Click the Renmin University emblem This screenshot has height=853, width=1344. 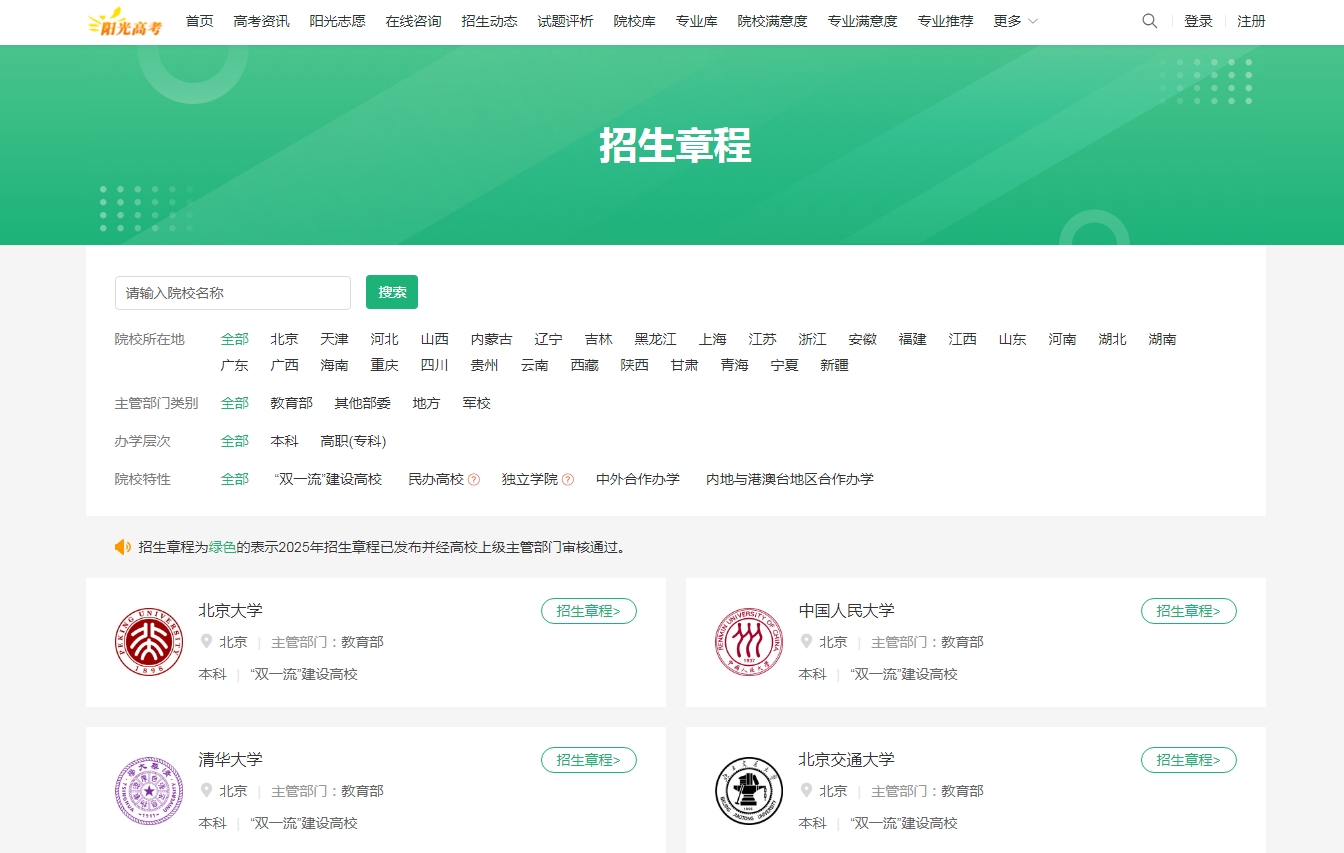[749, 642]
